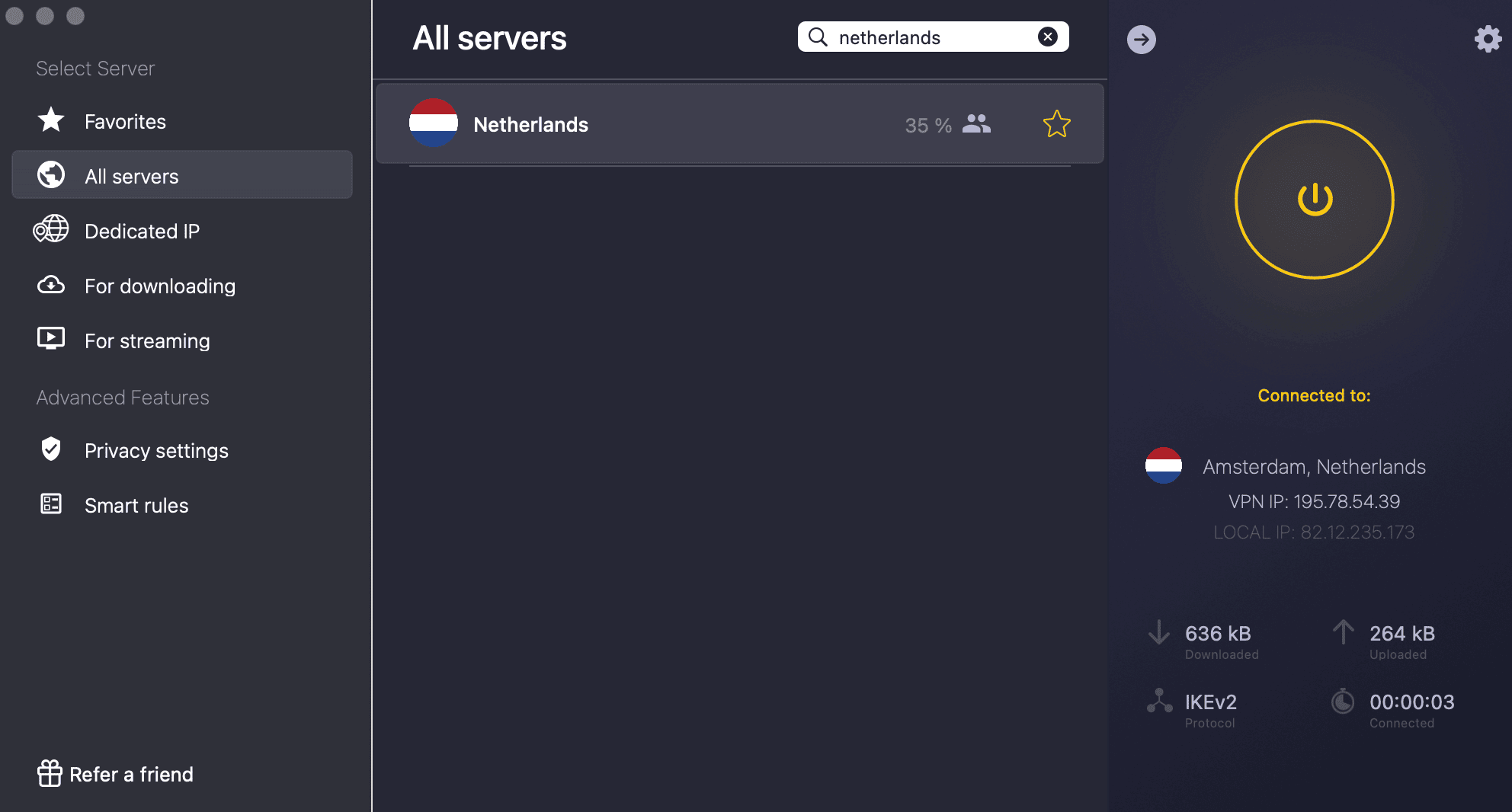The height and width of the screenshot is (812, 1512).
Task: Click the 35 % load value
Action: [x=928, y=125]
